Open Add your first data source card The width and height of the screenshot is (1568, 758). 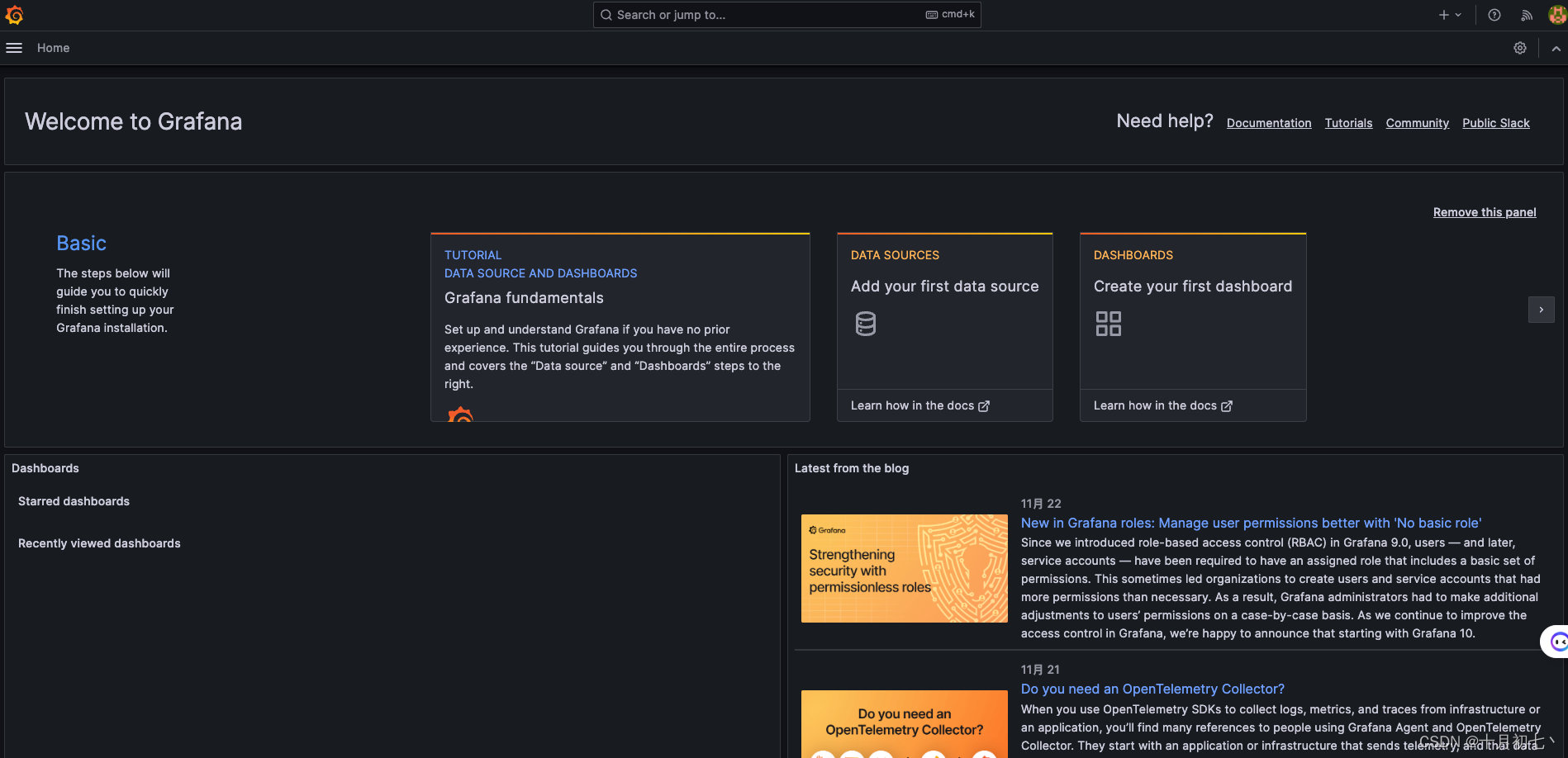(945, 311)
